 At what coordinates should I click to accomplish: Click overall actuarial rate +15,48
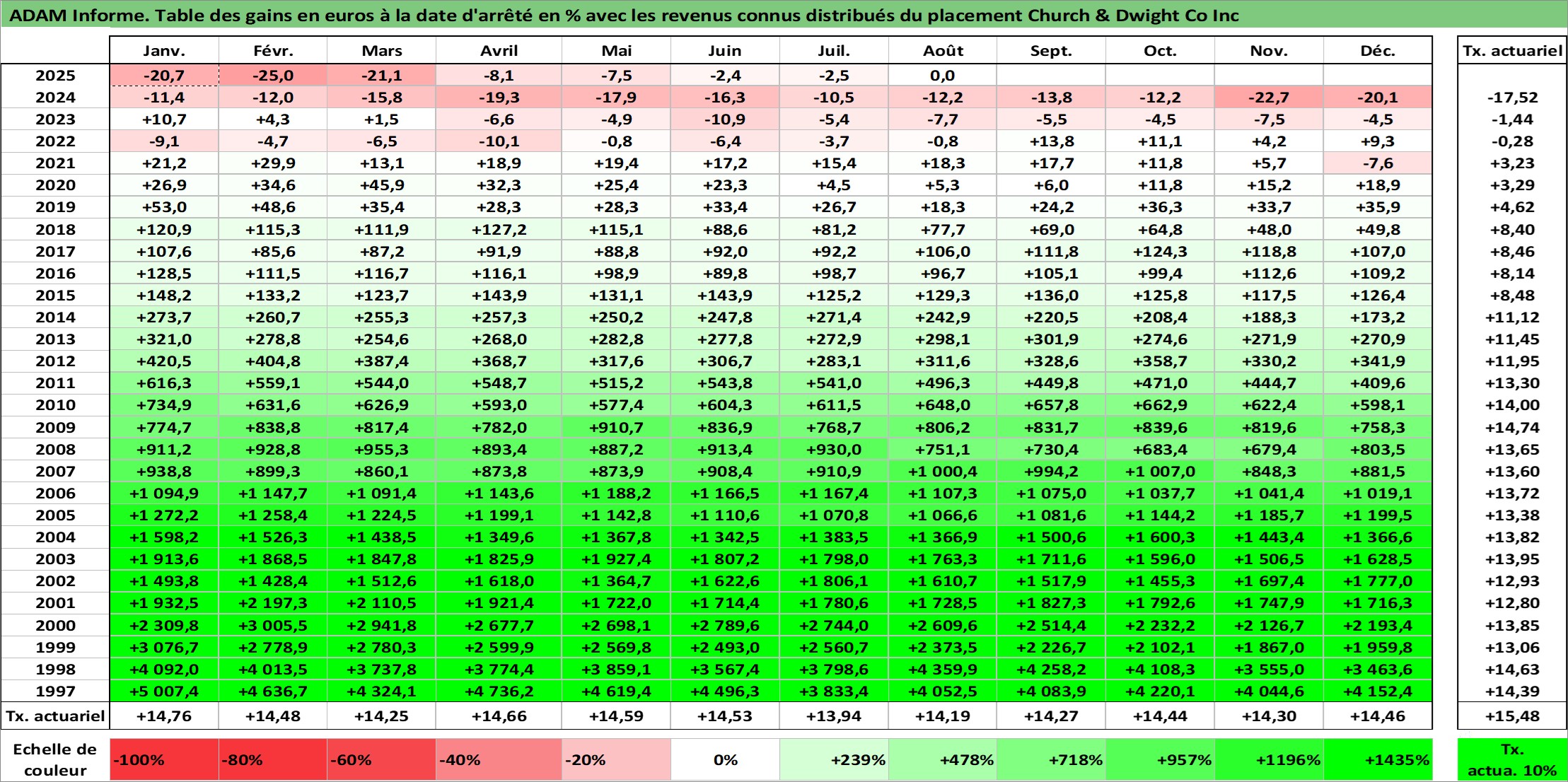[1512, 716]
